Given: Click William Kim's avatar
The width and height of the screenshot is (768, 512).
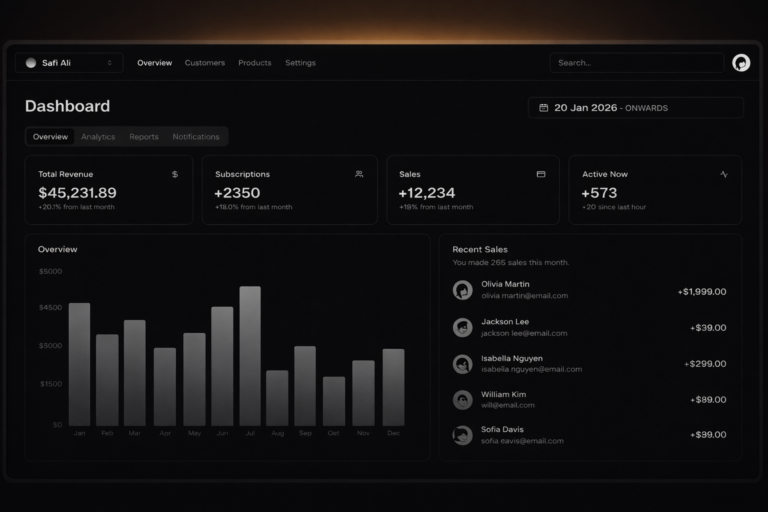Looking at the screenshot, I should 462,400.
